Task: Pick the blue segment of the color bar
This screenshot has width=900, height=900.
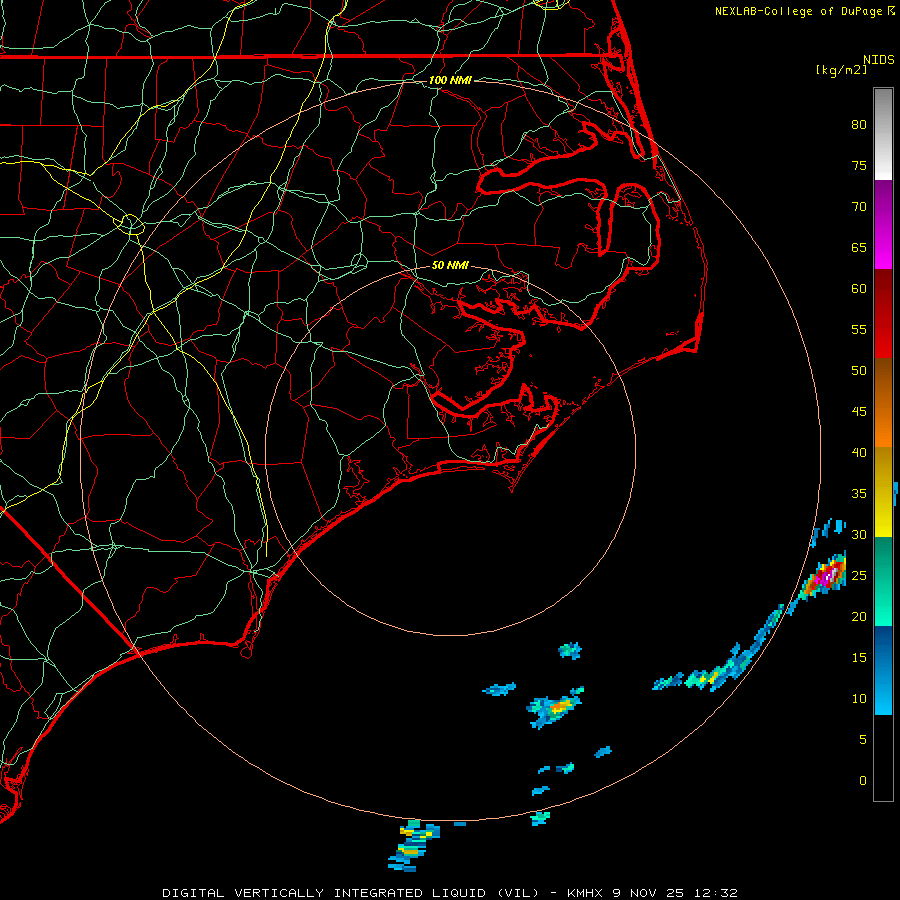Action: pyautogui.click(x=883, y=670)
